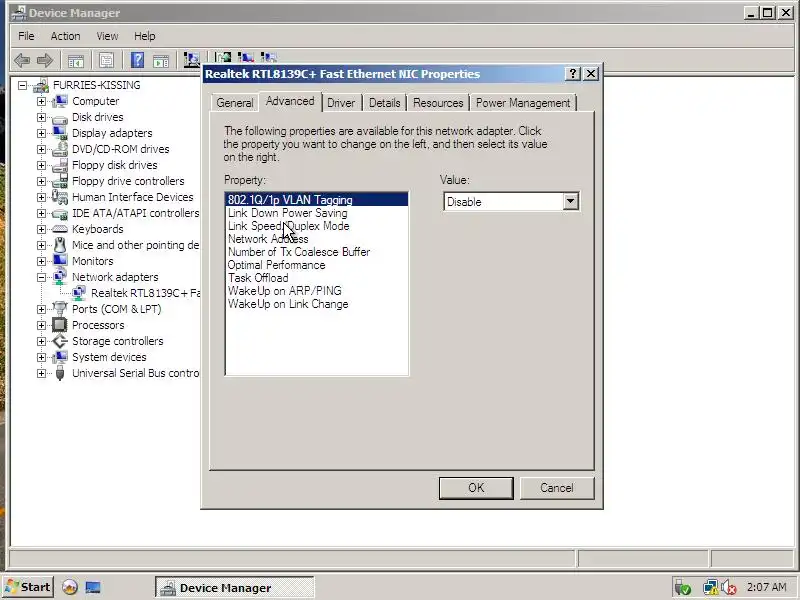Switch to the General tab
This screenshot has height=600, width=800.
click(x=235, y=103)
